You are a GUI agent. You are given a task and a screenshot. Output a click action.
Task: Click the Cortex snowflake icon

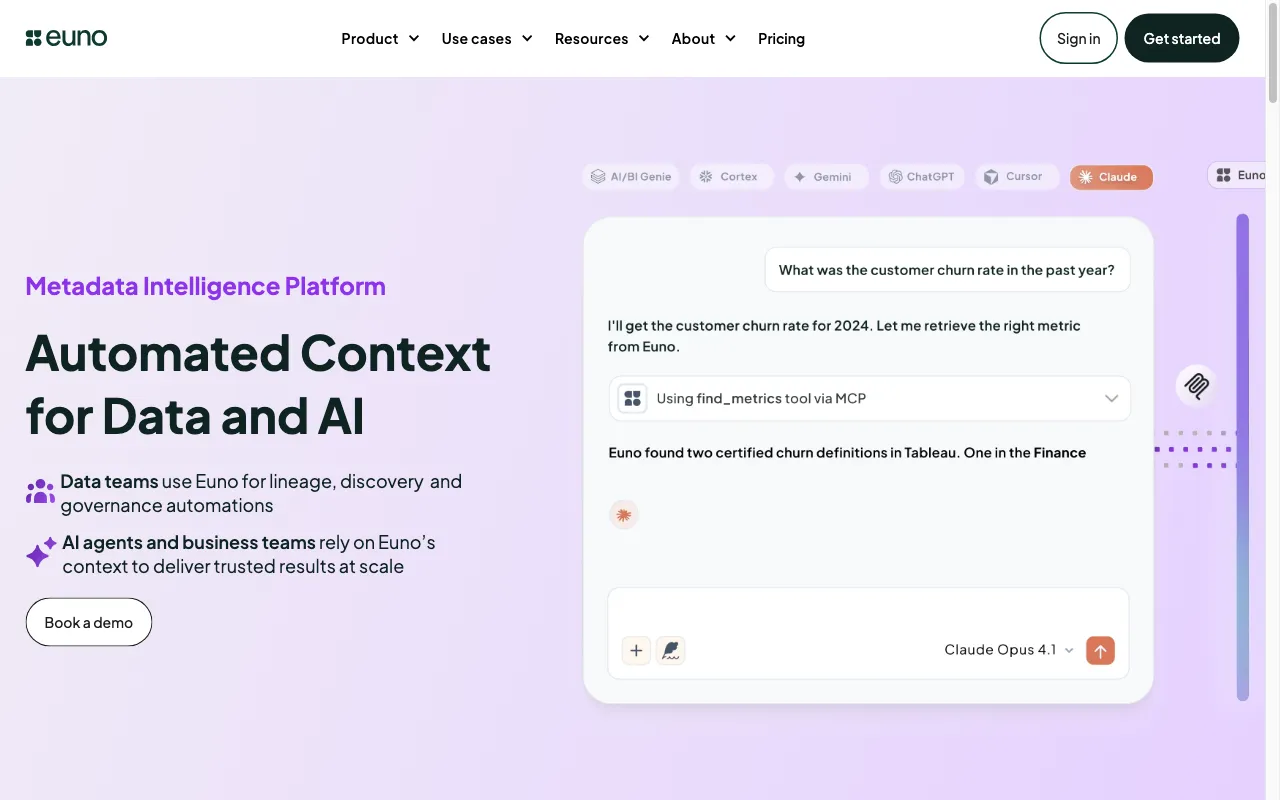click(705, 177)
